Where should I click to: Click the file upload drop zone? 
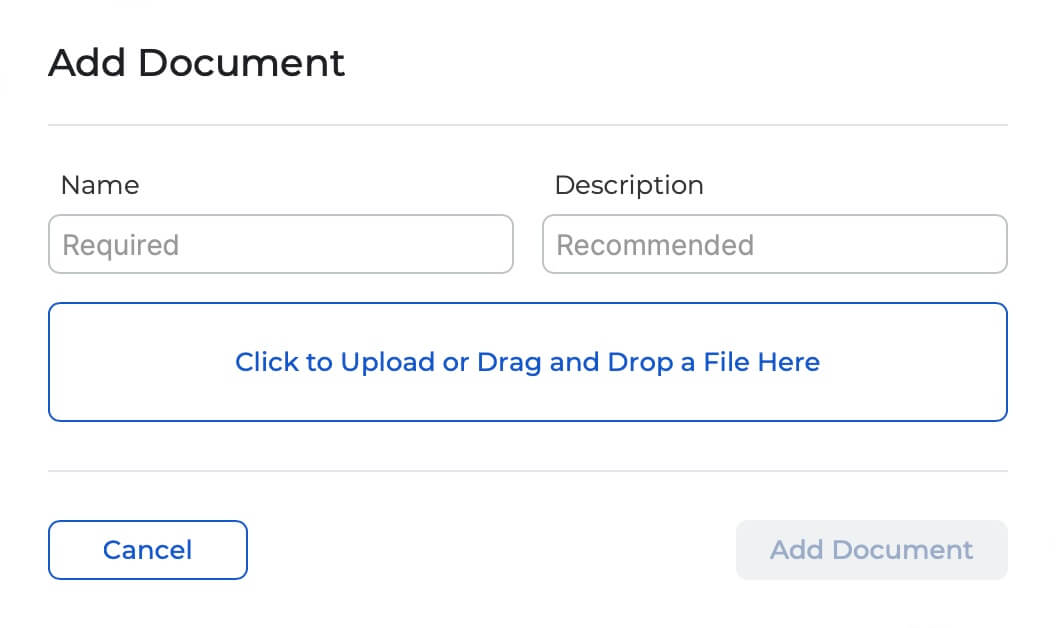pyautogui.click(x=527, y=362)
